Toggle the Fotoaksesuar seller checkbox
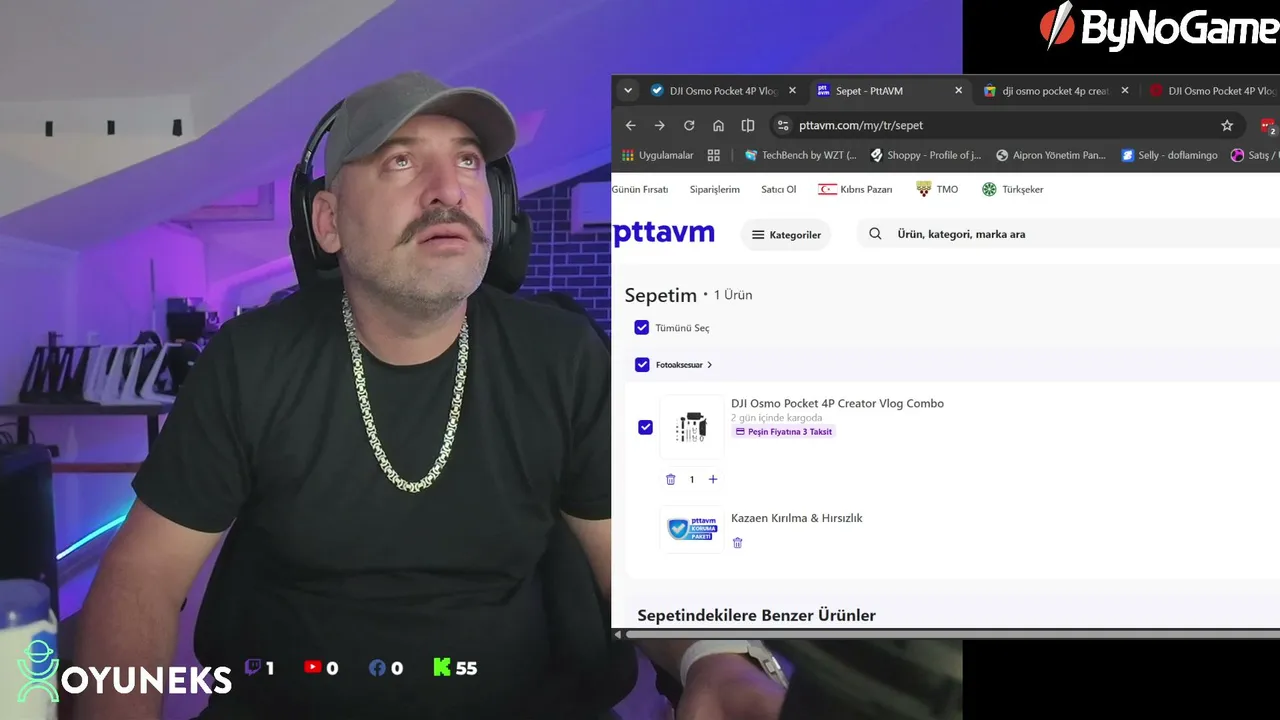 (x=642, y=365)
